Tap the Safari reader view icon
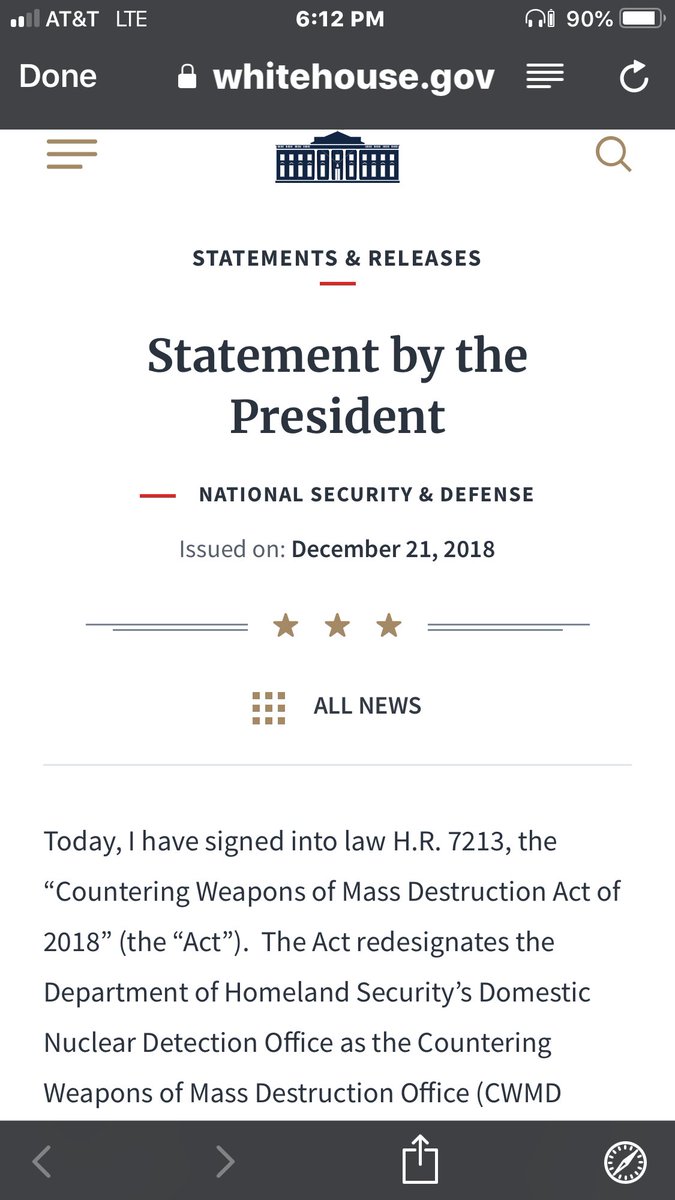 (545, 76)
